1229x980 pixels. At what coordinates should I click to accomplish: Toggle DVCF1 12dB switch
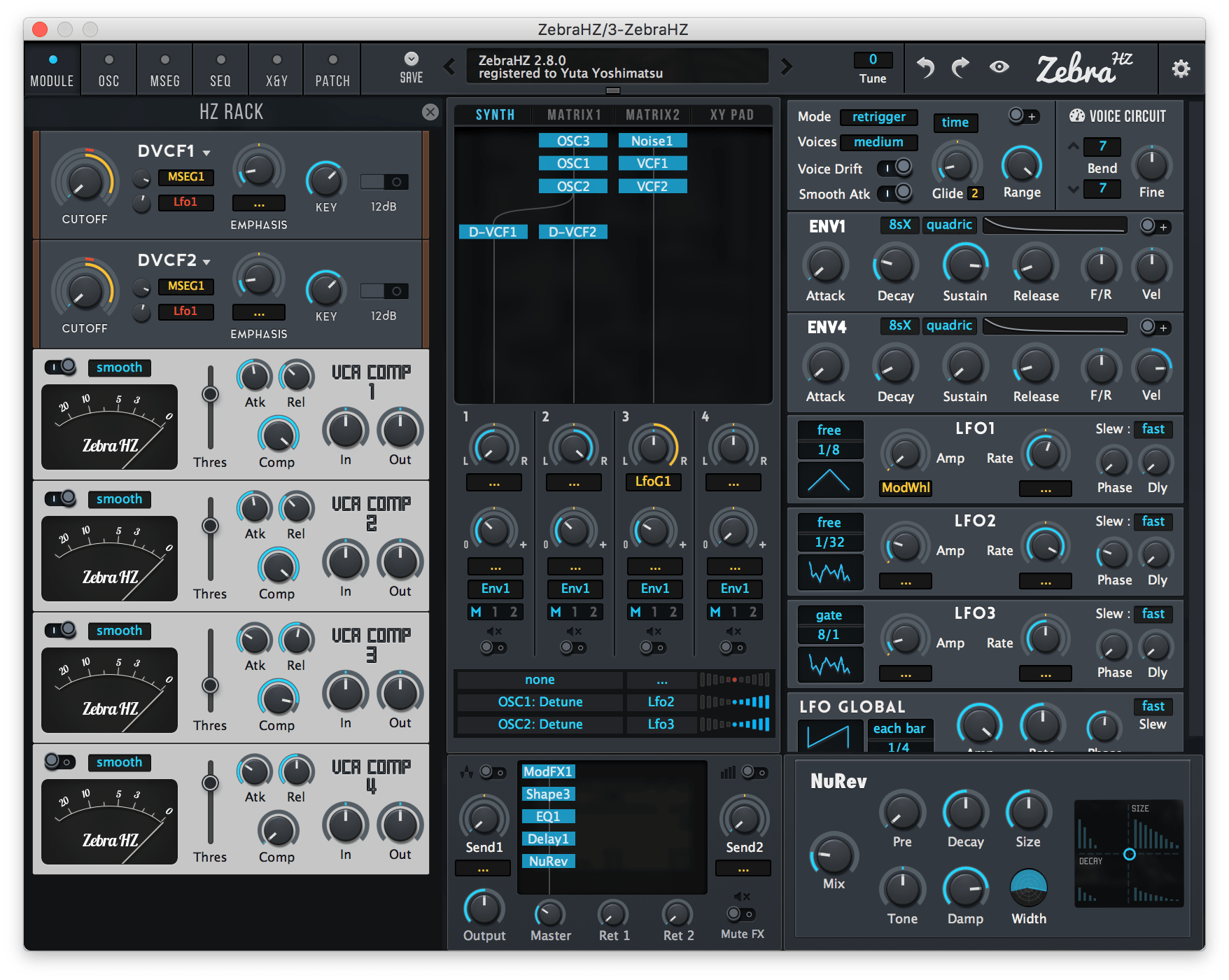(384, 182)
